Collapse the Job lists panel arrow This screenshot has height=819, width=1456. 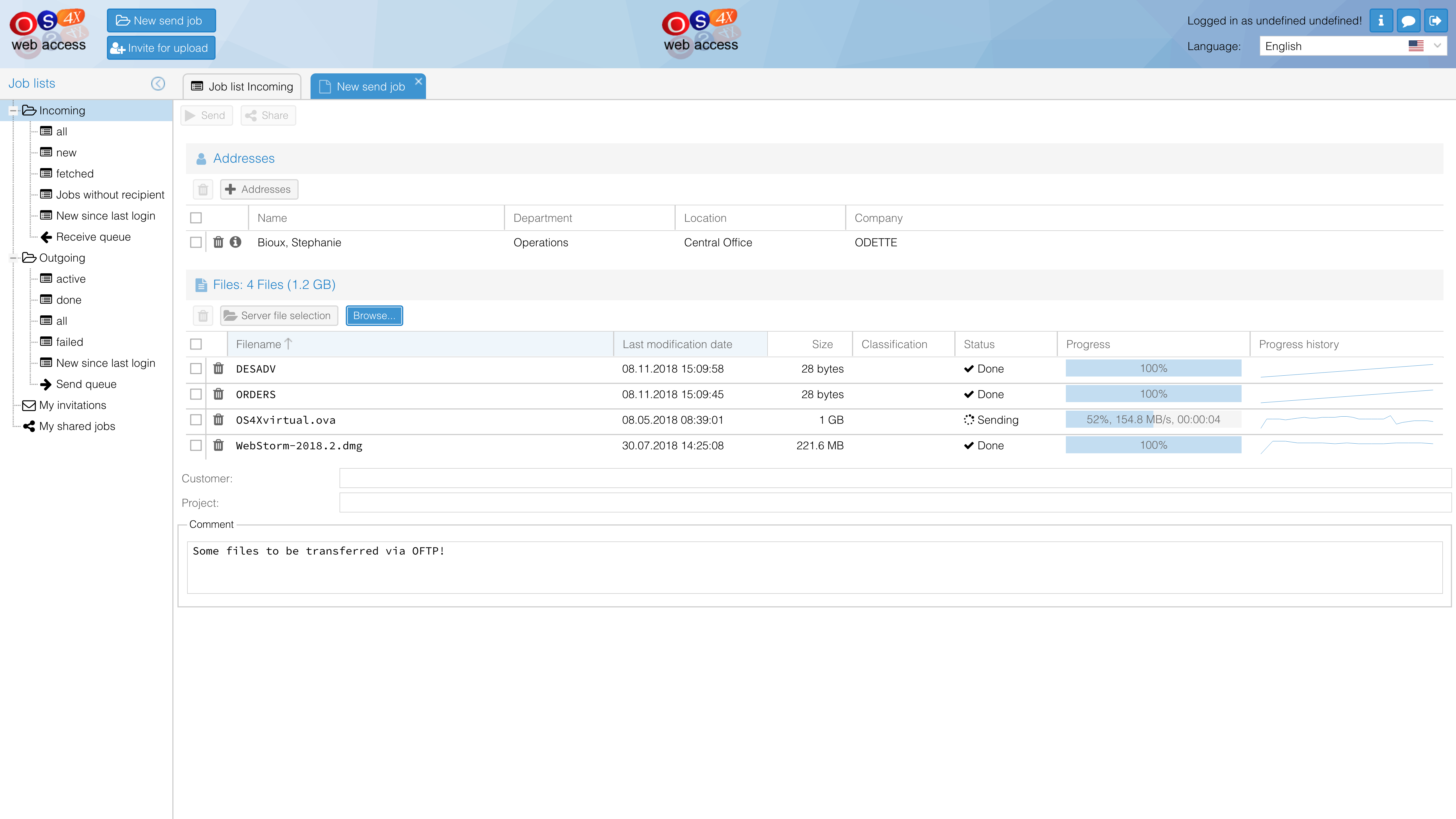point(158,84)
